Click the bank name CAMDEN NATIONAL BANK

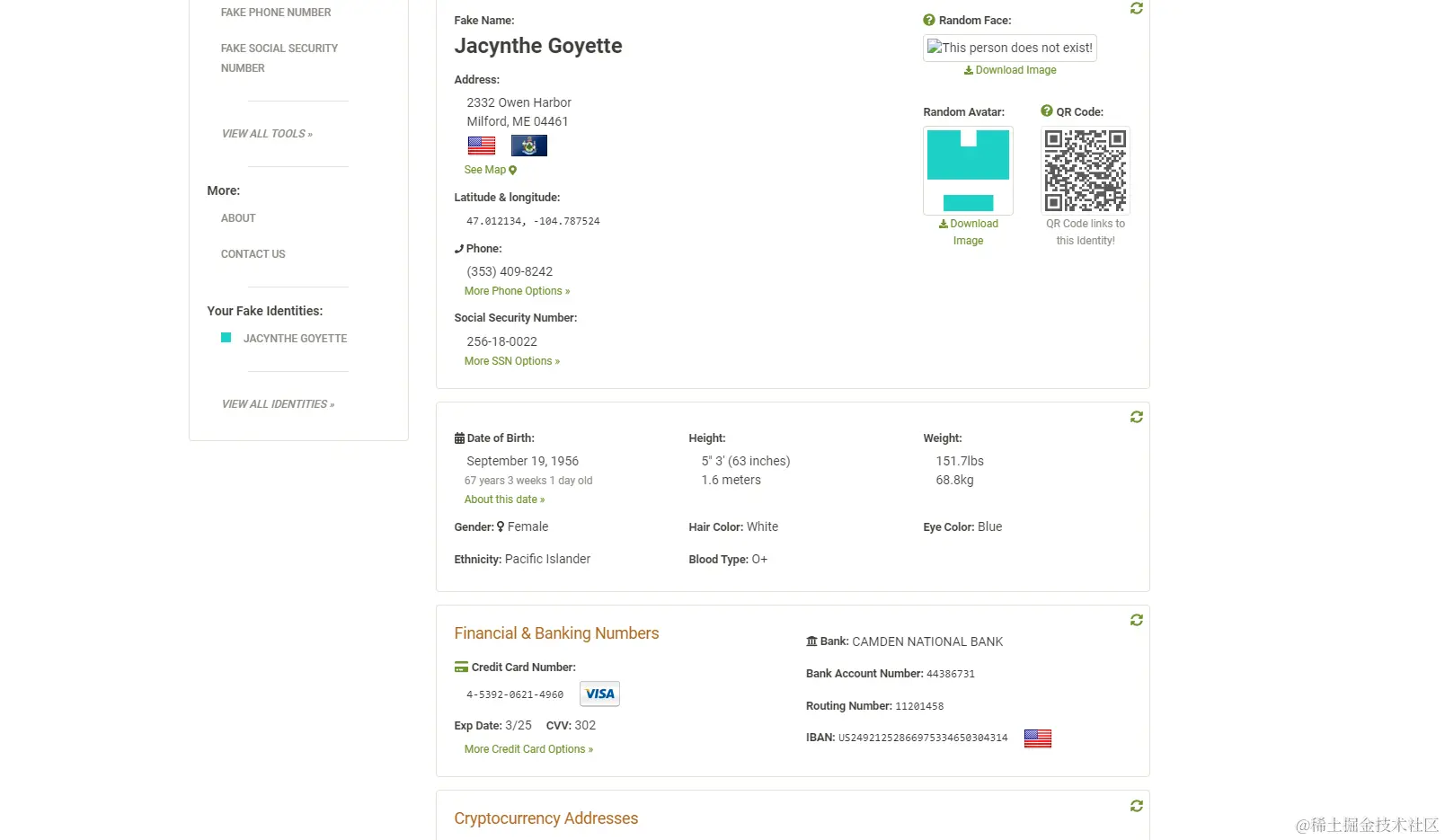(x=927, y=641)
